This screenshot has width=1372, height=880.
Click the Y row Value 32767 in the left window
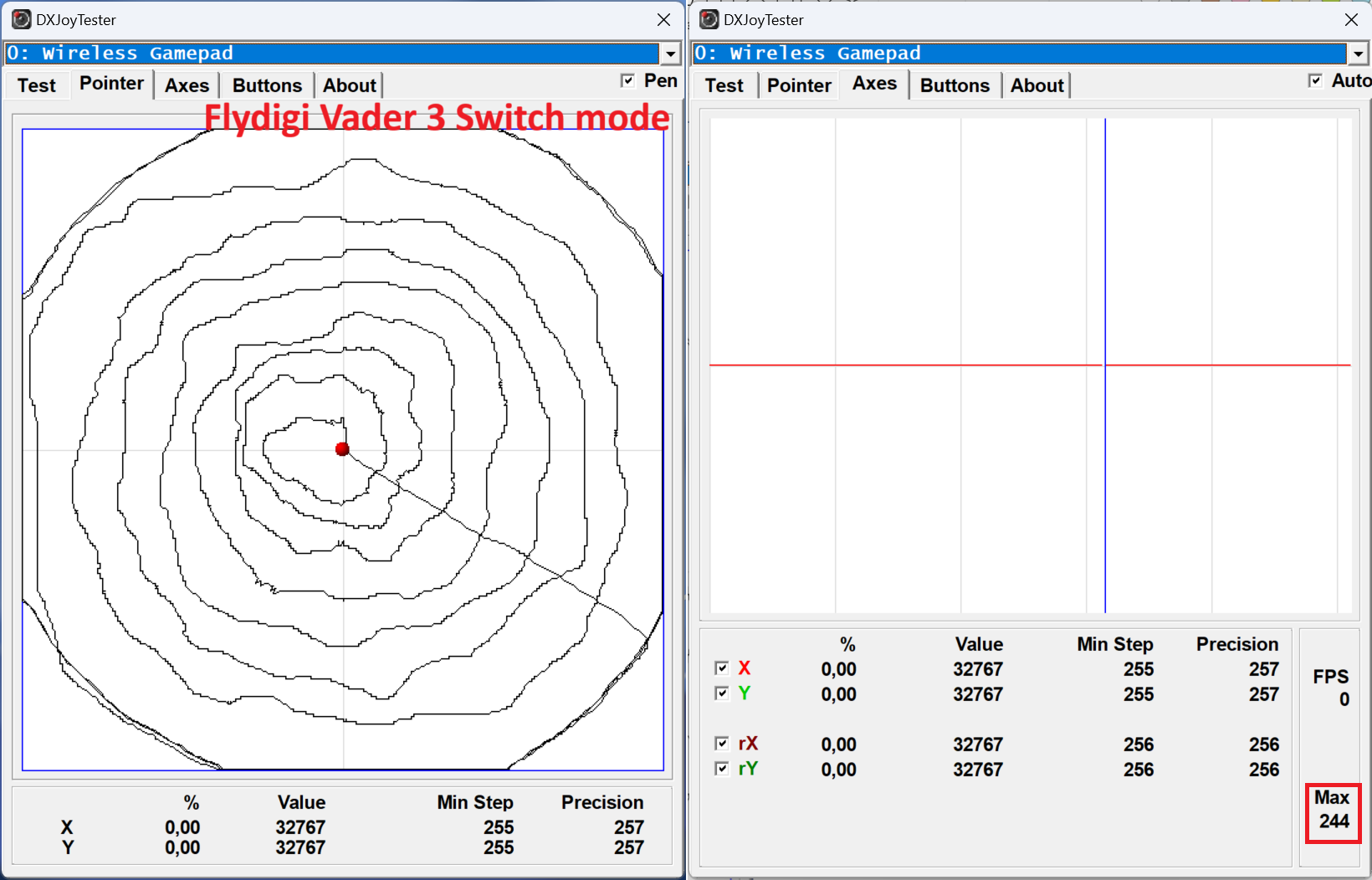[x=300, y=847]
